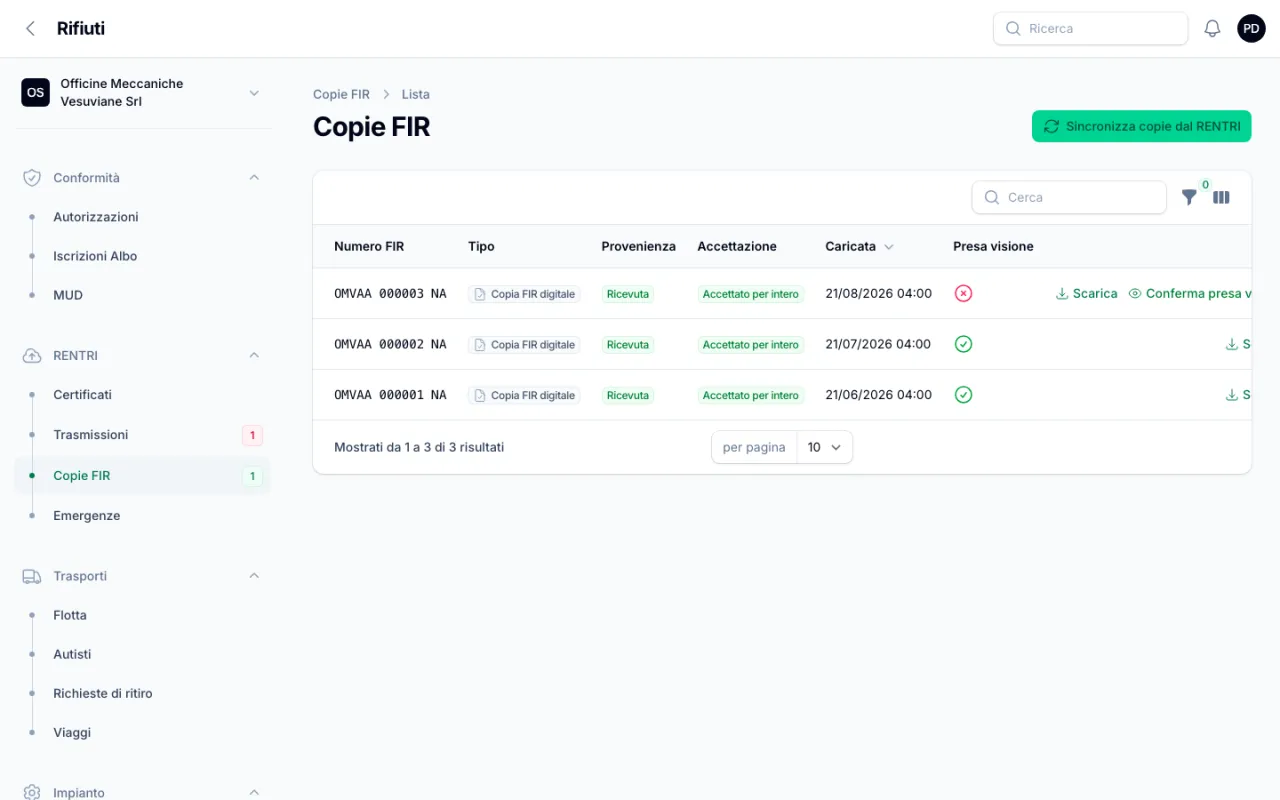The height and width of the screenshot is (800, 1280).
Task: Click the red X status for OMVAA 000003
Action: point(963,294)
